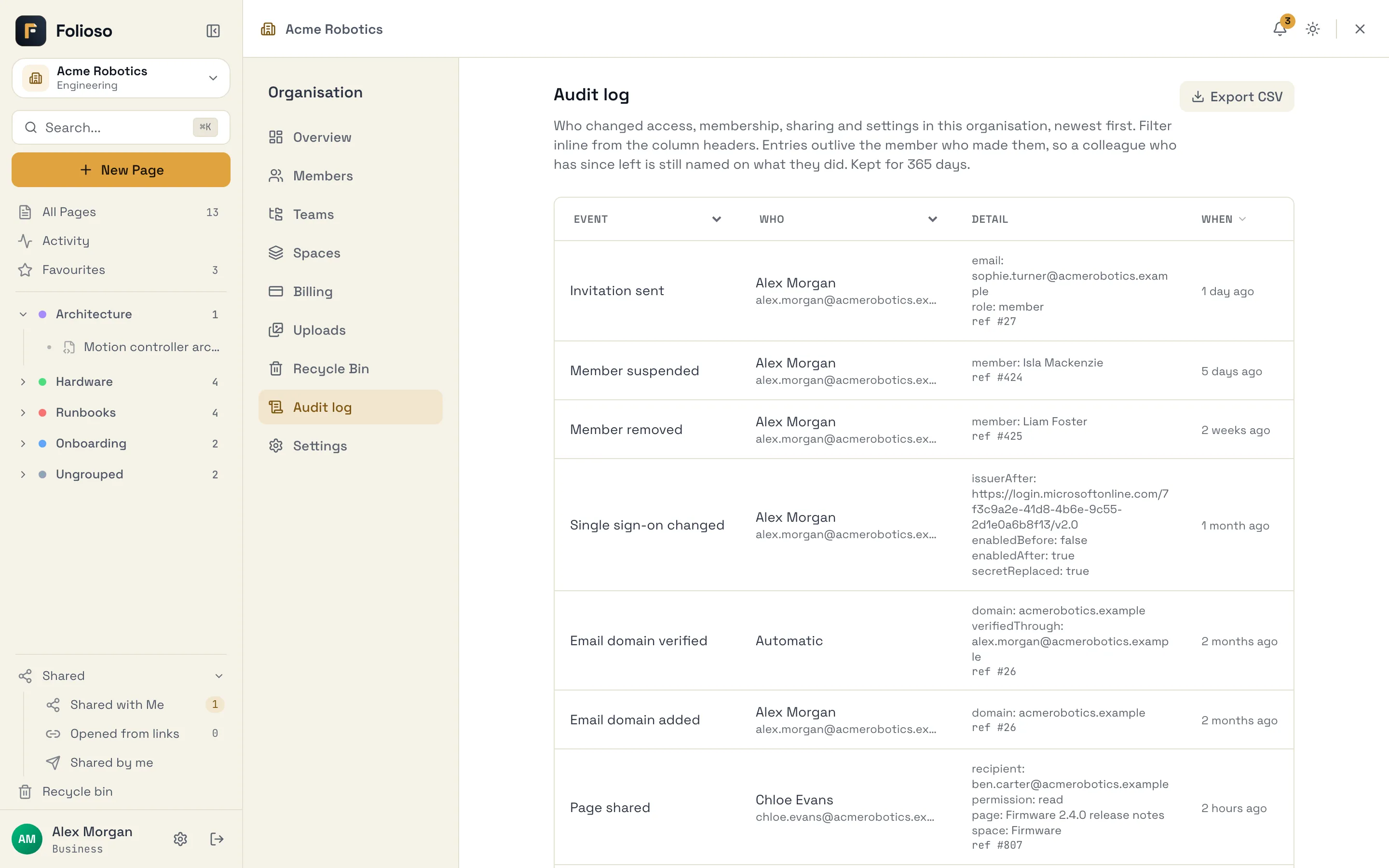Close the organisation settings panel
This screenshot has width=1389, height=868.
point(1360,29)
